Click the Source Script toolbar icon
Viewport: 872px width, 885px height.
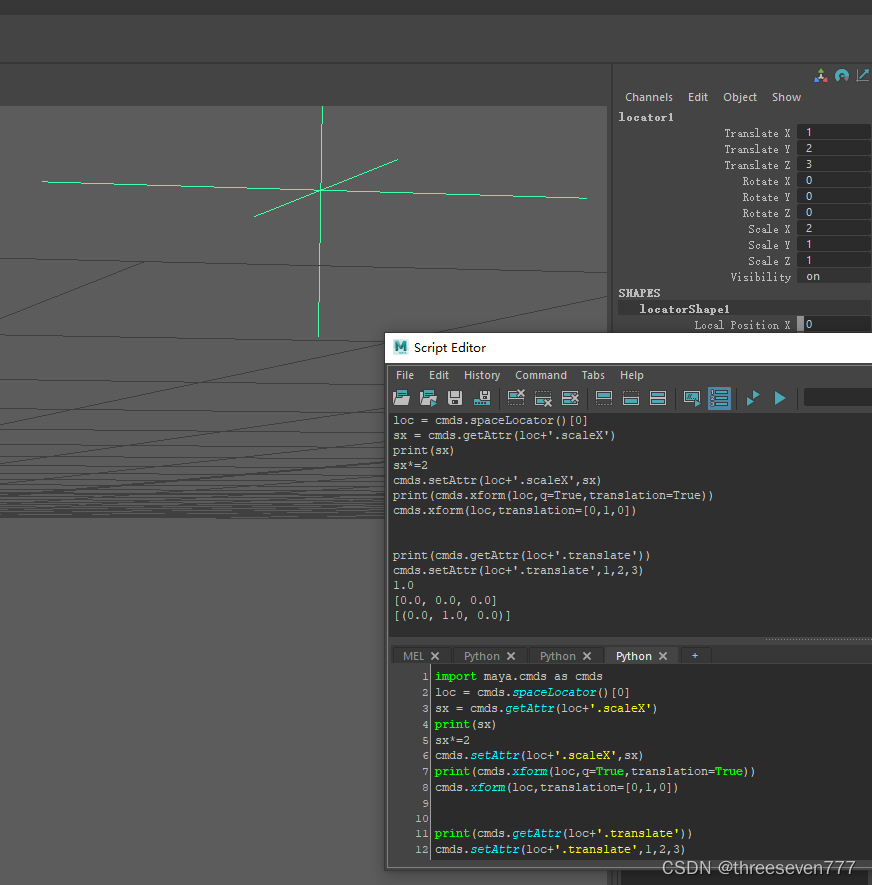[428, 398]
